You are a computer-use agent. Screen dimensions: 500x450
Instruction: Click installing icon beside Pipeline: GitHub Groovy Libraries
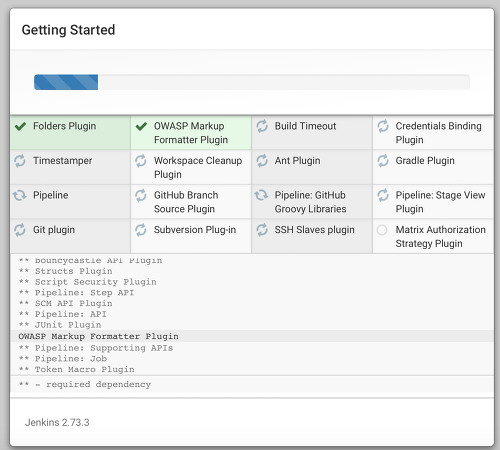pyautogui.click(x=261, y=195)
